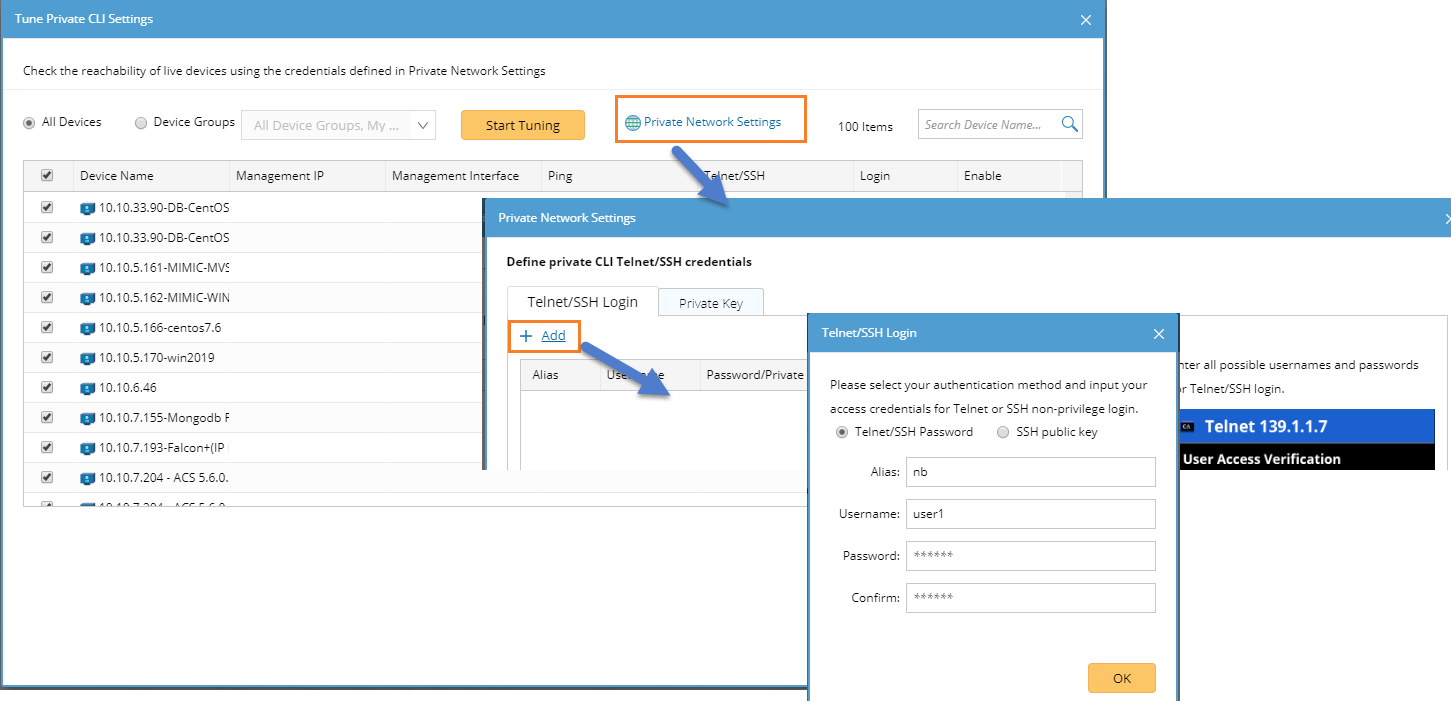Click the device icon for 10.10.6.46
This screenshot has height=701, width=1451.
(x=88, y=387)
